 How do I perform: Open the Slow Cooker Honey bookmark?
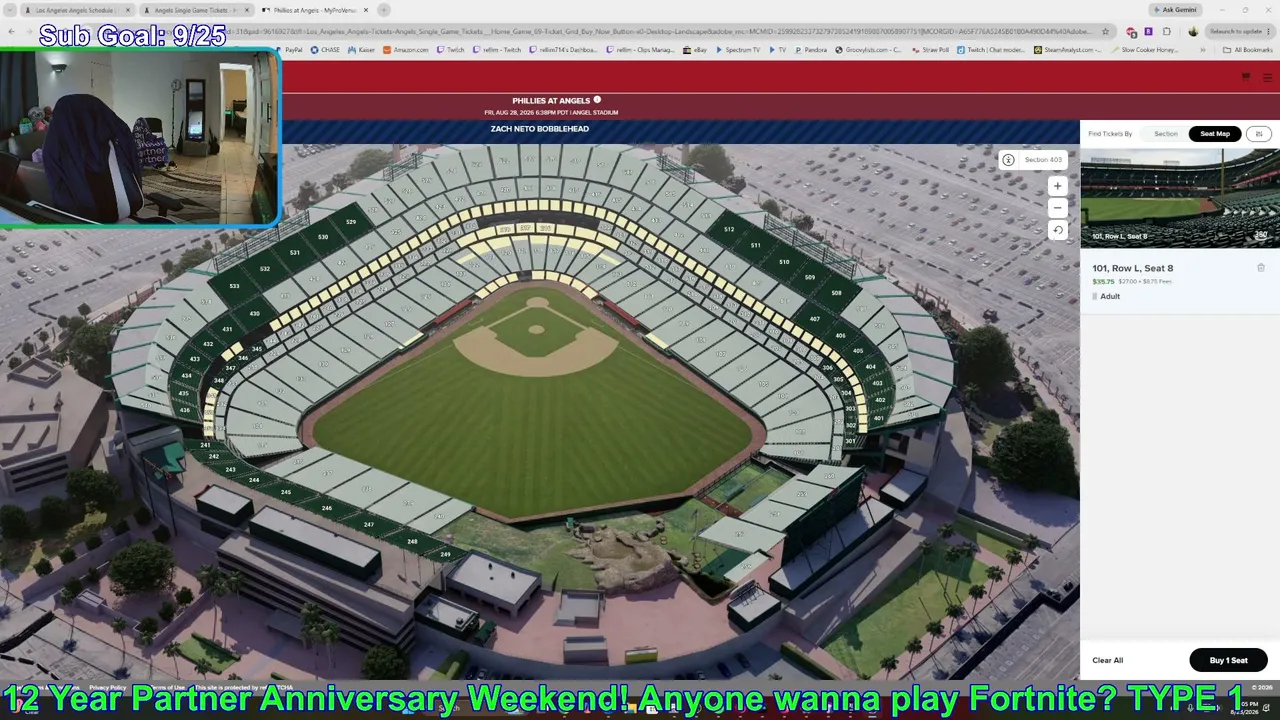click(1145, 50)
